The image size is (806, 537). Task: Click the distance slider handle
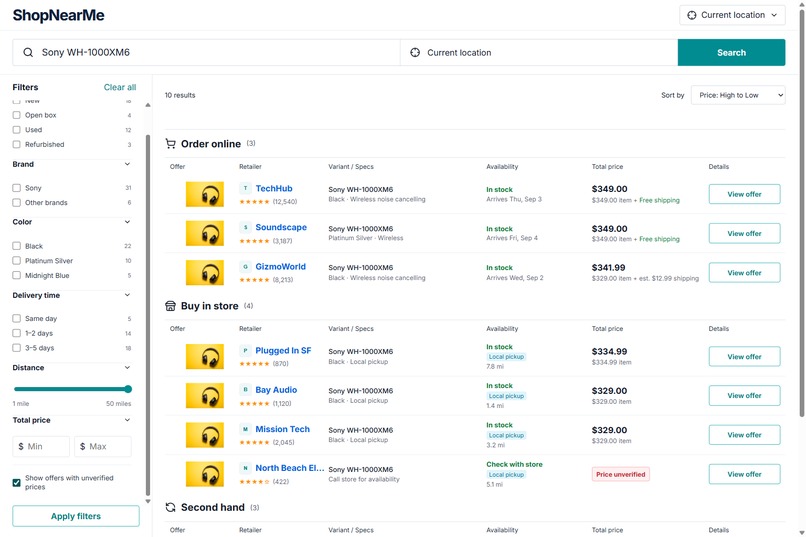coord(128,389)
